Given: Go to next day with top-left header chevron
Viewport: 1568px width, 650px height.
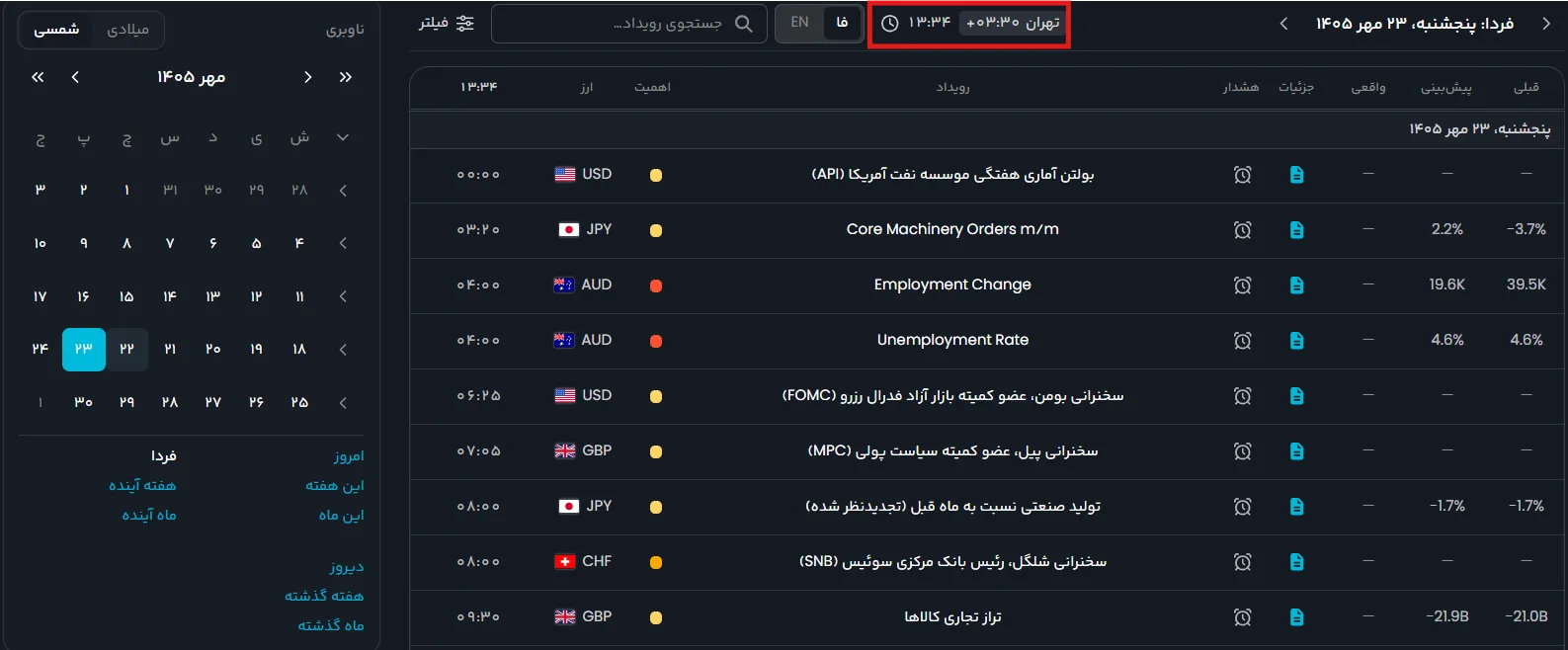Looking at the screenshot, I should pos(1283,24).
